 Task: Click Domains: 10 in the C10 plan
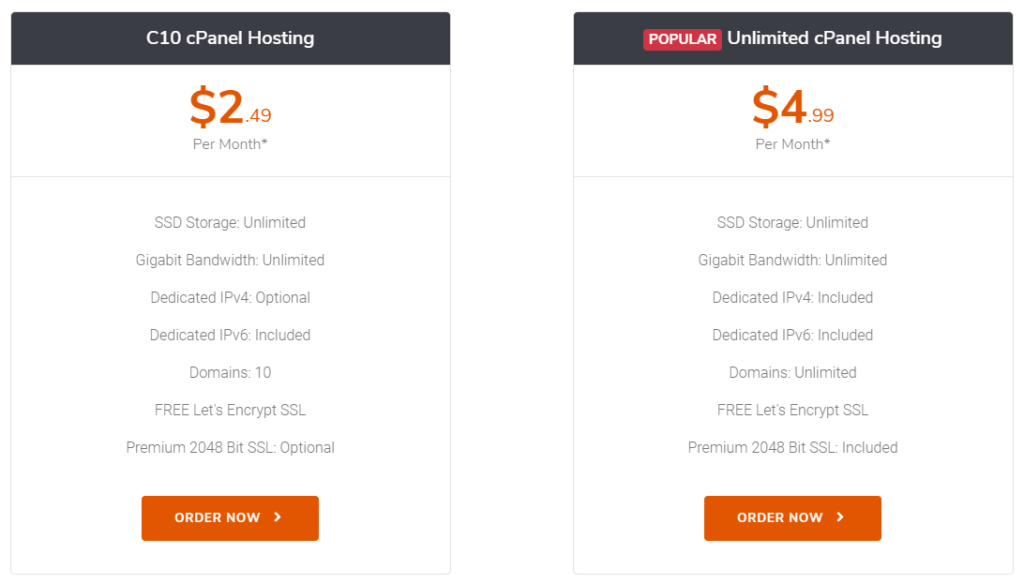(230, 372)
